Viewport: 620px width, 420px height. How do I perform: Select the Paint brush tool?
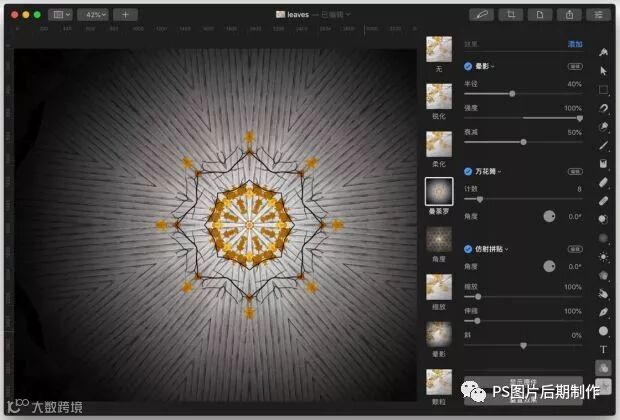tap(603, 146)
